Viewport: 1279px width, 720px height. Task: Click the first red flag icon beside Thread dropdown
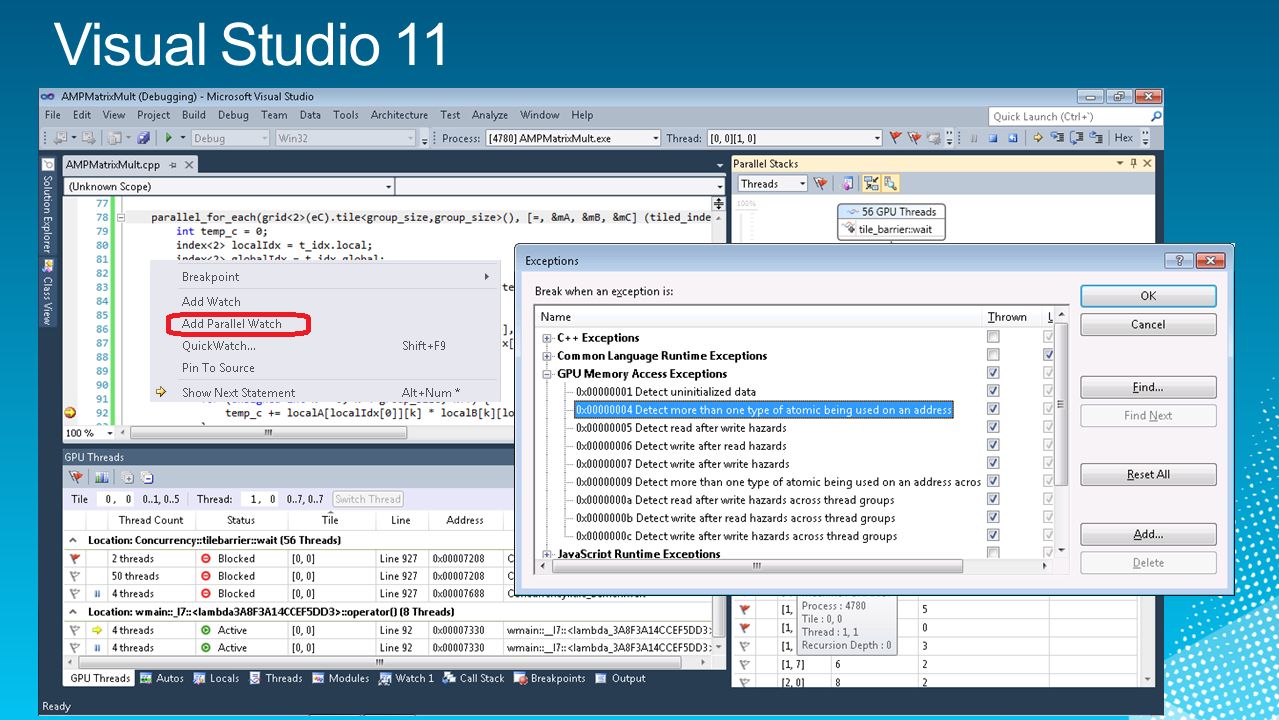896,138
